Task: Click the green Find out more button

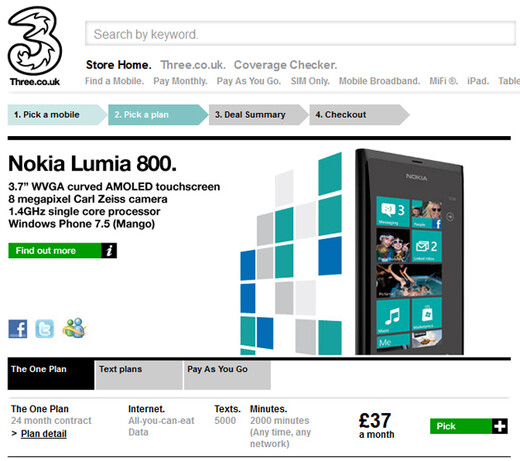Action: (63, 250)
